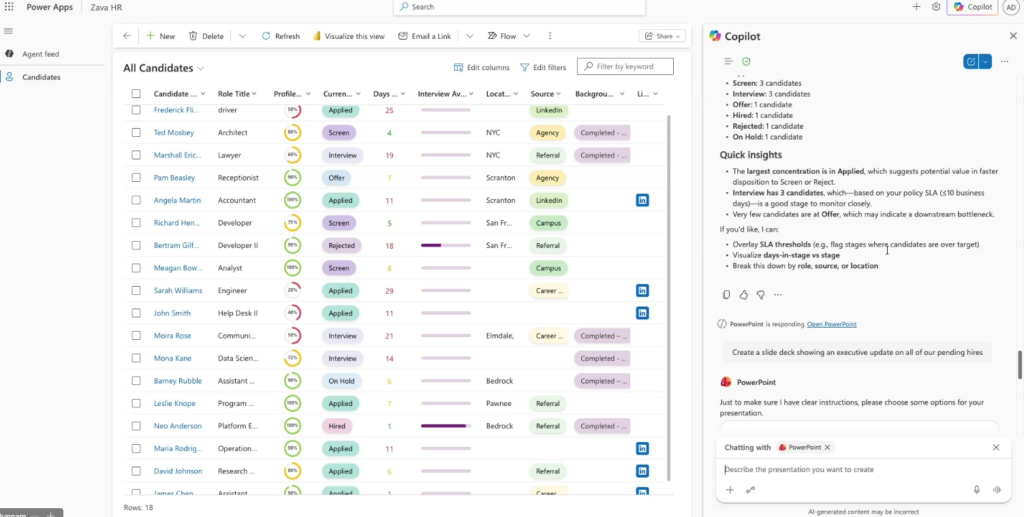Click the Open PowerPoint link
This screenshot has height=517, width=1024.
(x=831, y=324)
